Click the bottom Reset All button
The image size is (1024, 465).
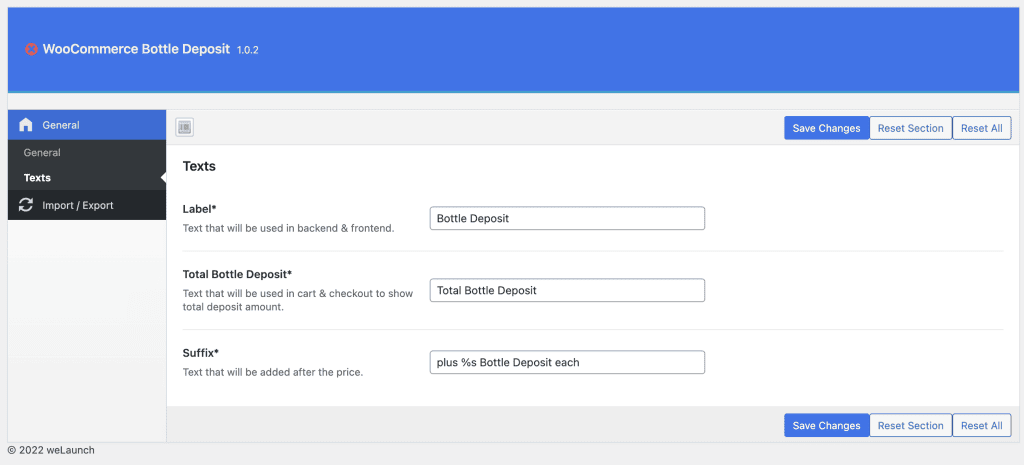pyautogui.click(x=982, y=425)
